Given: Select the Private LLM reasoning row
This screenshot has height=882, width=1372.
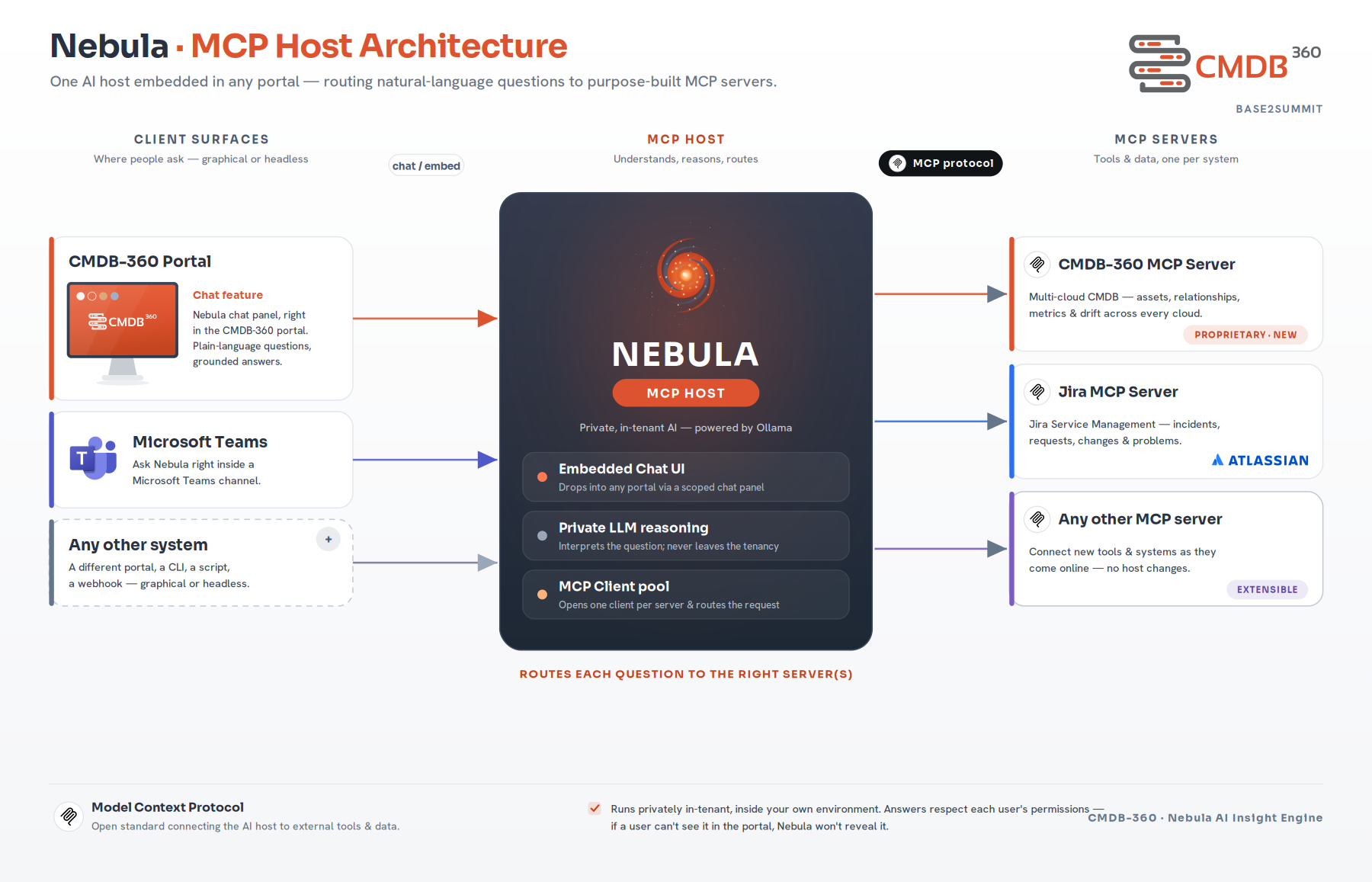Looking at the screenshot, I should click(686, 536).
